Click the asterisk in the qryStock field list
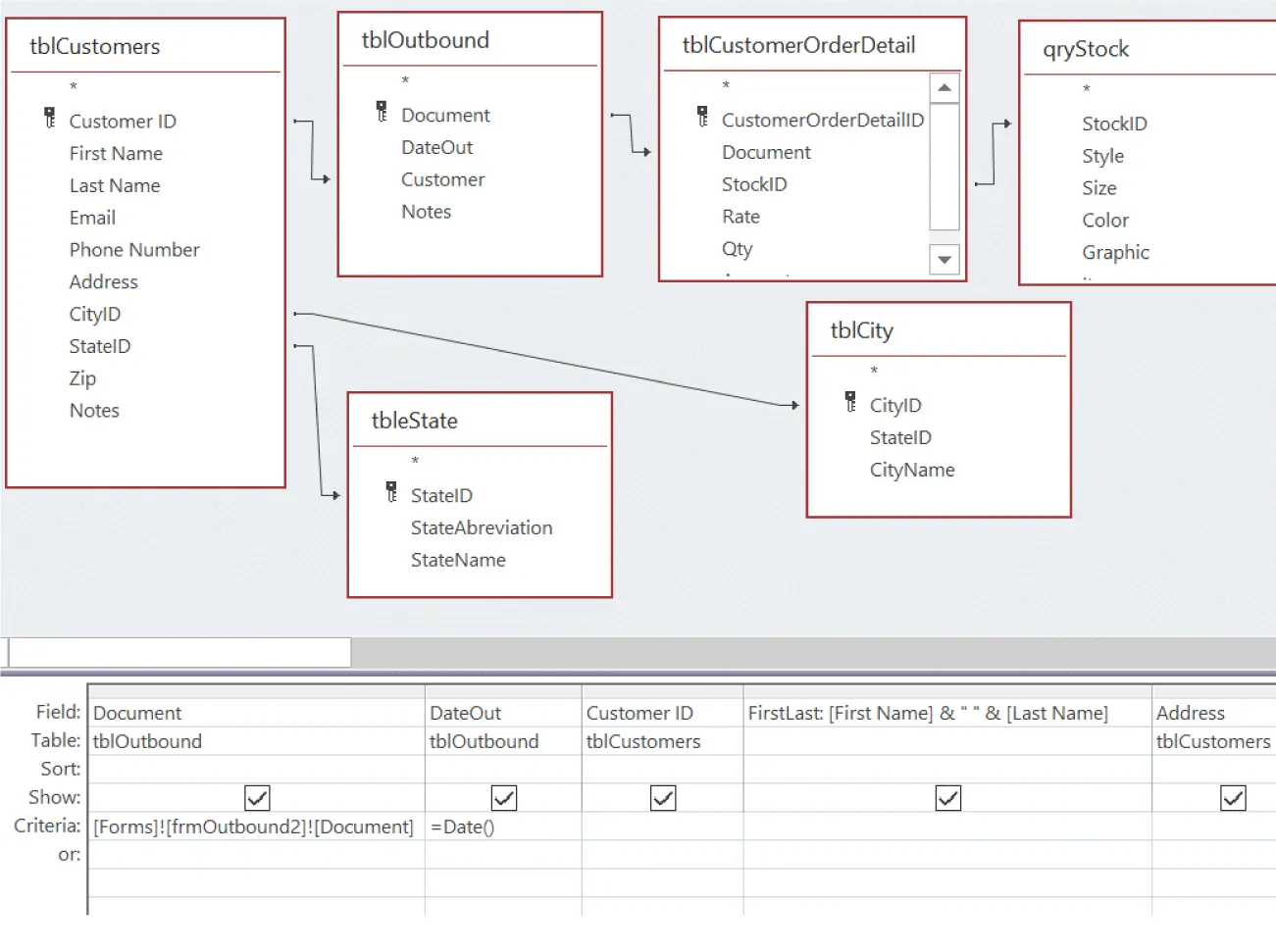The width and height of the screenshot is (1276, 952). 1087,90
